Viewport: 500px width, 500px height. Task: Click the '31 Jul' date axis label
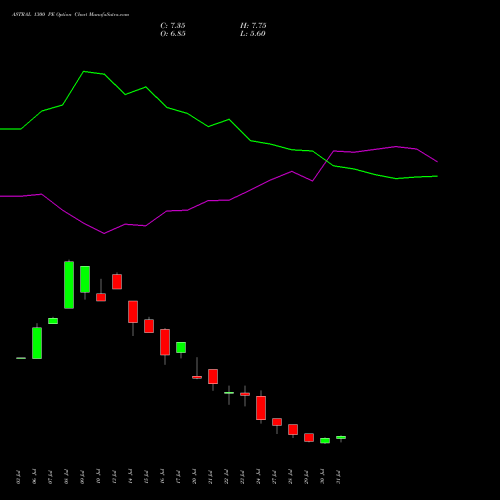[338, 477]
